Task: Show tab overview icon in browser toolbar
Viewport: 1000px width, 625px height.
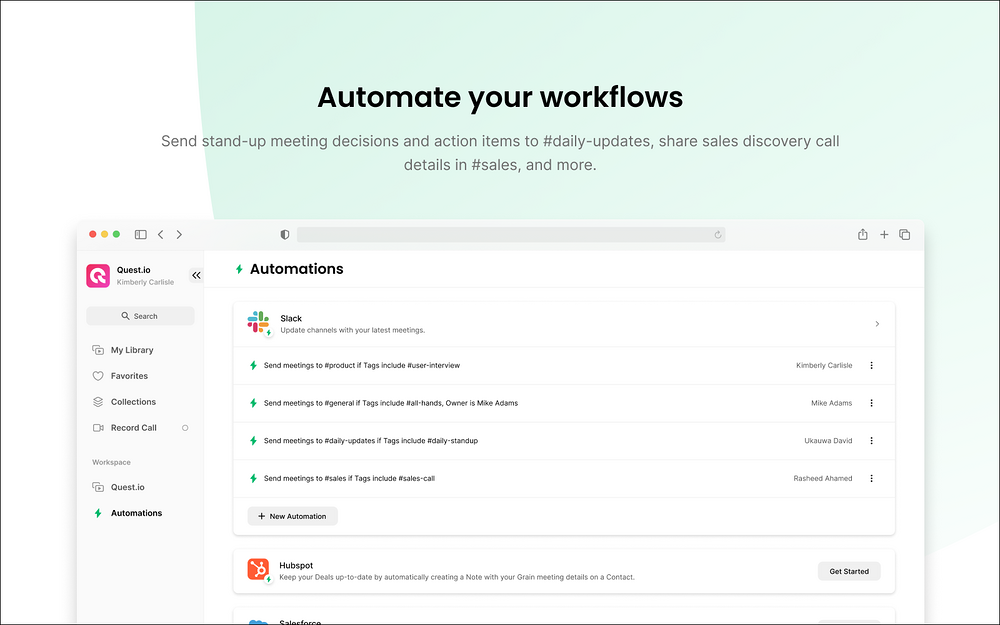Action: 904,235
